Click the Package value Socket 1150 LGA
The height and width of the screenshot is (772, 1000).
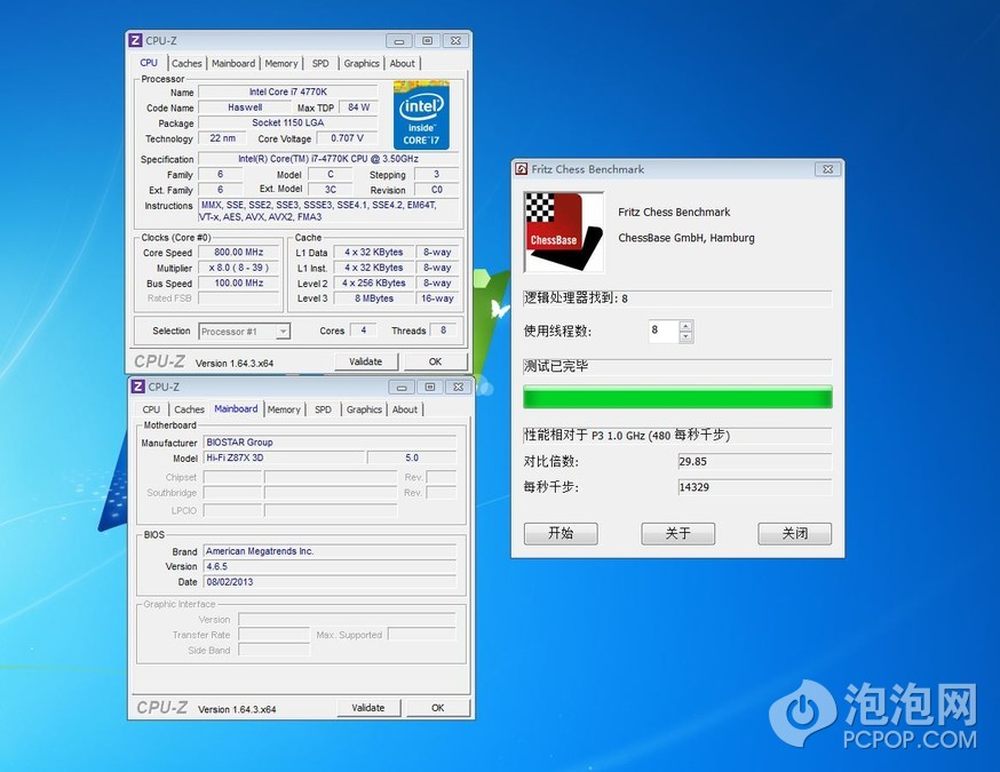coord(288,122)
